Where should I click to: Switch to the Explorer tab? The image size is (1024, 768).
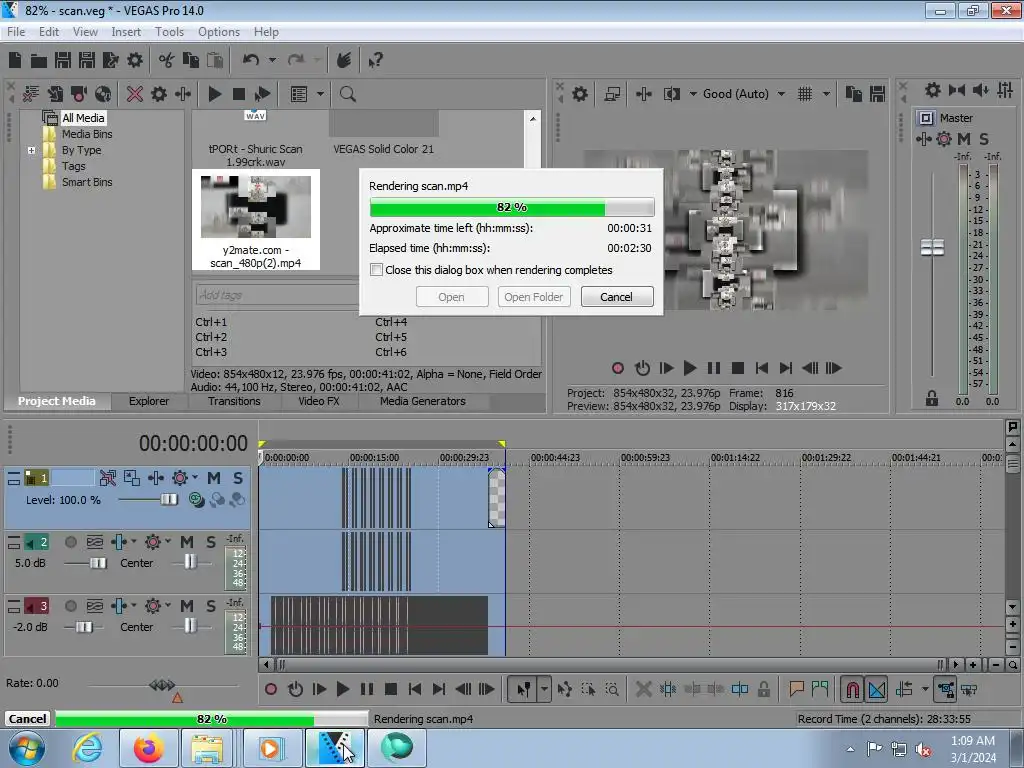[x=149, y=401]
